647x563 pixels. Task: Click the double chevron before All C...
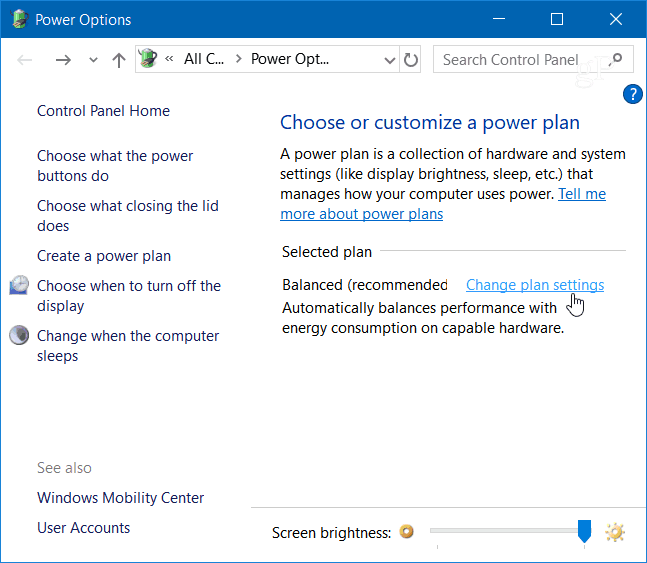[169, 59]
